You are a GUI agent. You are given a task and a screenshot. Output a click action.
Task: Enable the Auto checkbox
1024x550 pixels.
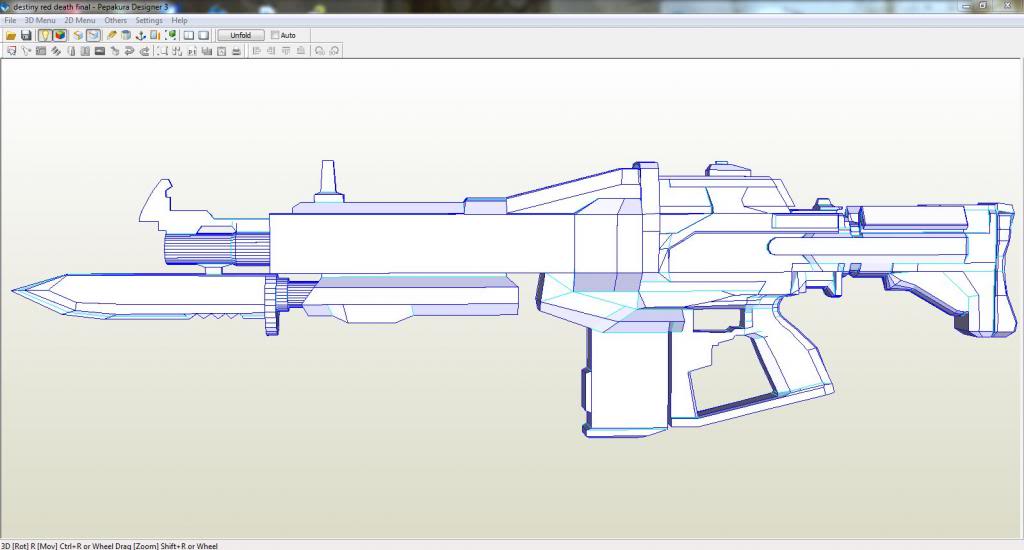click(x=275, y=35)
